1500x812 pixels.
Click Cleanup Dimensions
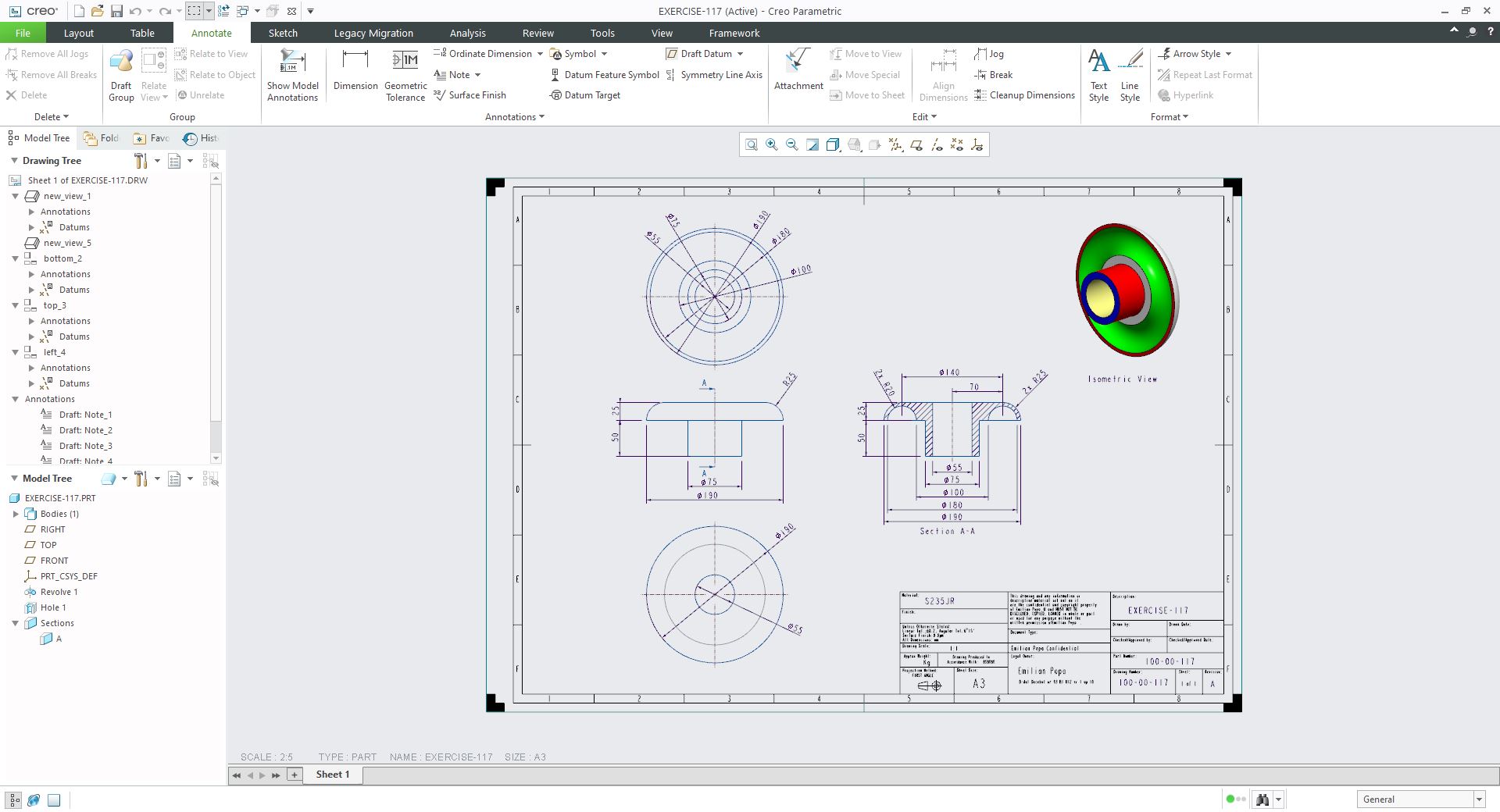click(1024, 95)
